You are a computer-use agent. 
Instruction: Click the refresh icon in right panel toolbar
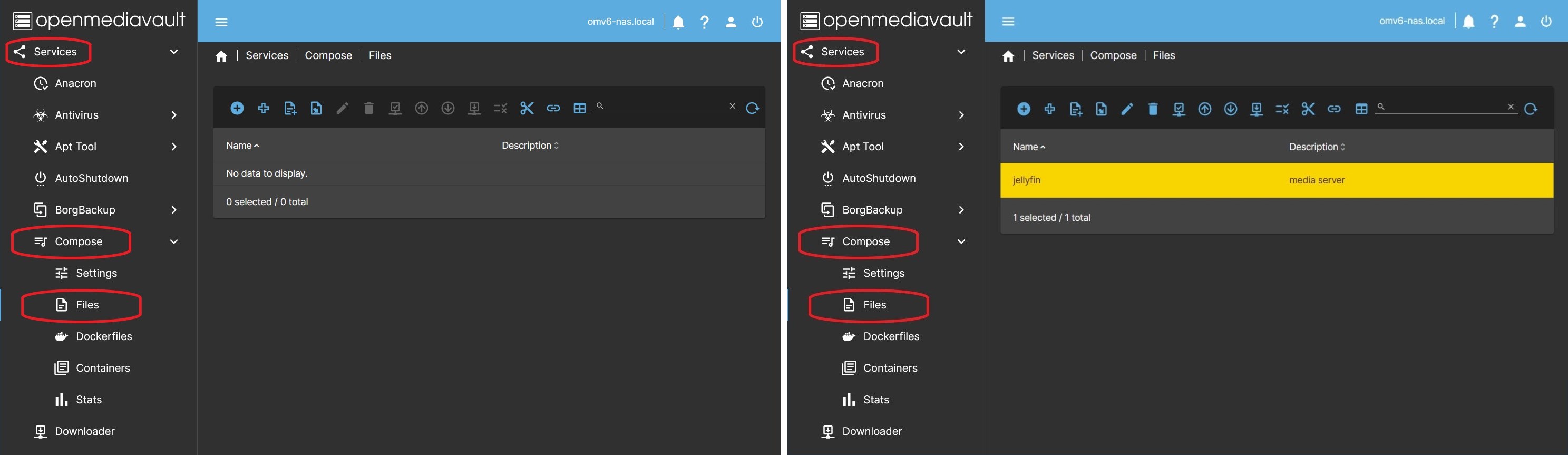click(1531, 109)
